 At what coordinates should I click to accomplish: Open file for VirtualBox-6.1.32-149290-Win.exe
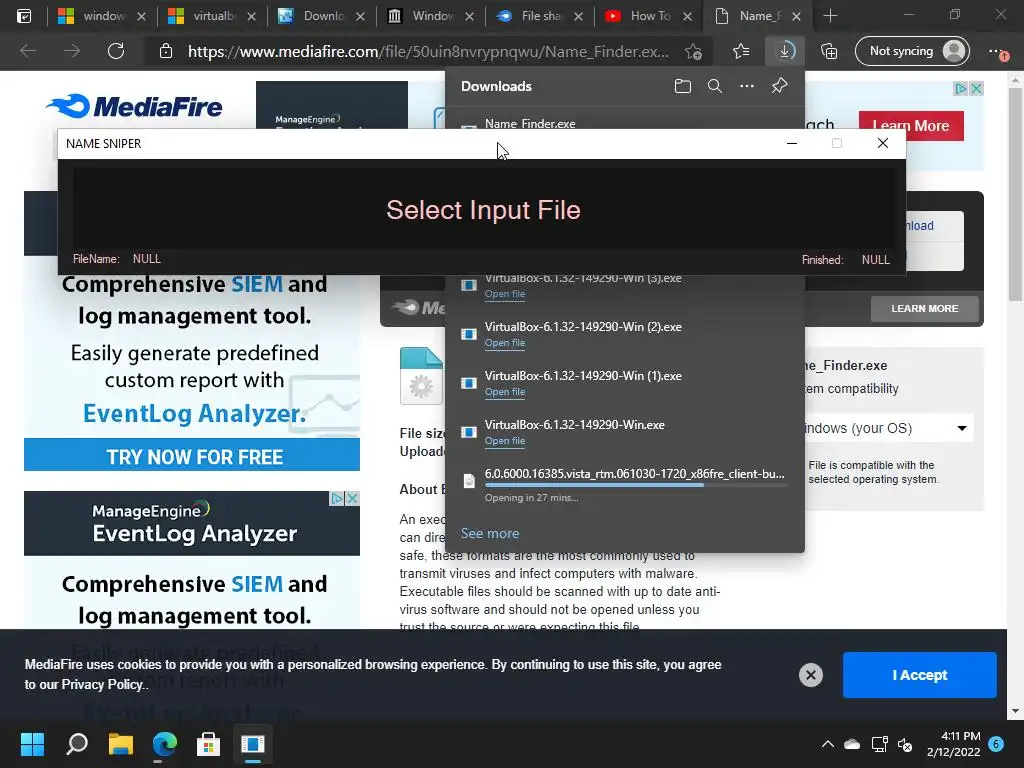505,441
